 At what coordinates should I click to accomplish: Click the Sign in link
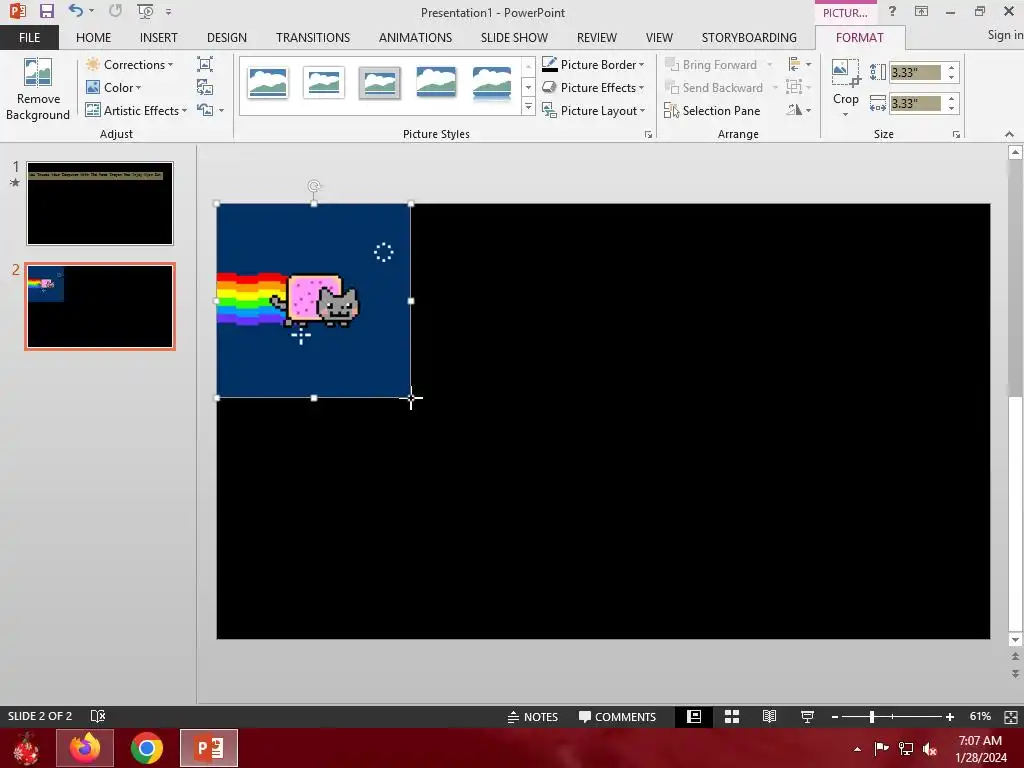pyautogui.click(x=1005, y=35)
